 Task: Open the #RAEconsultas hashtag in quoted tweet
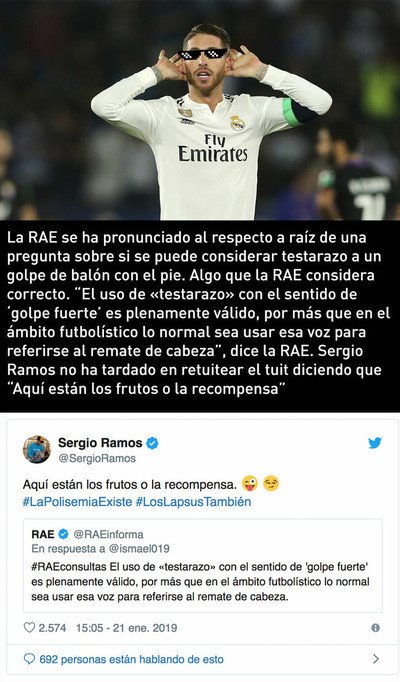tap(69, 567)
